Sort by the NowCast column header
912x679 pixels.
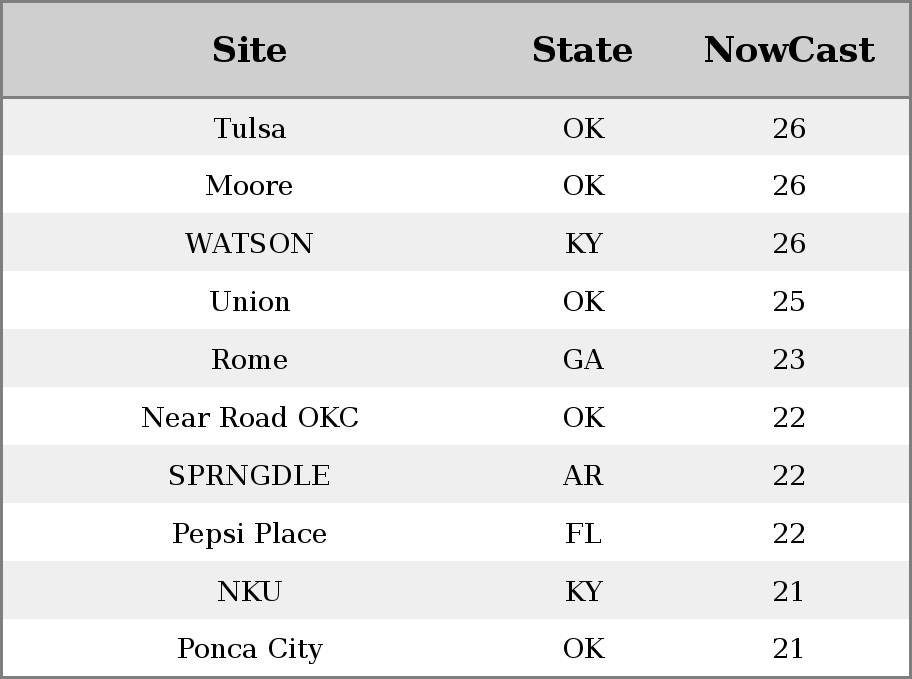pyautogui.click(x=789, y=50)
